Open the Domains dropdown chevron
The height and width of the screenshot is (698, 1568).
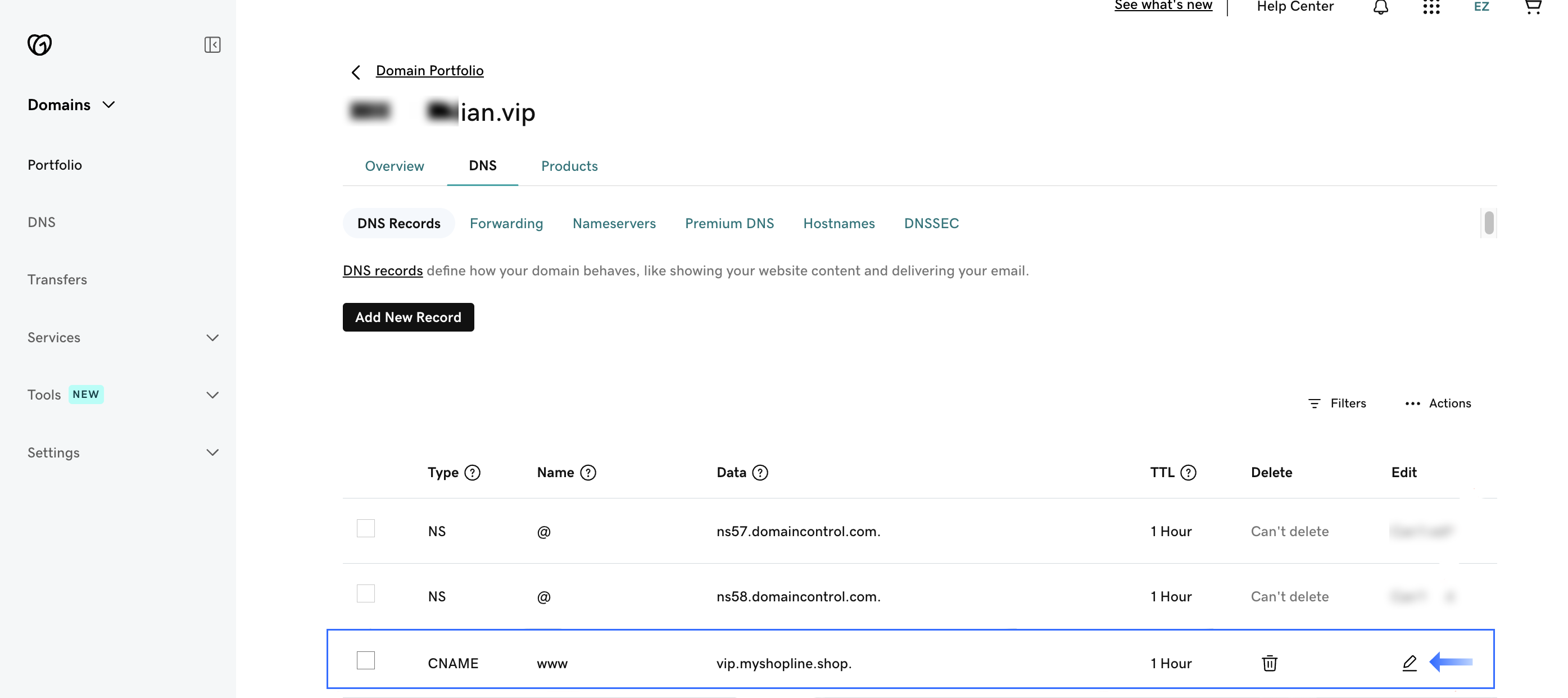point(109,105)
